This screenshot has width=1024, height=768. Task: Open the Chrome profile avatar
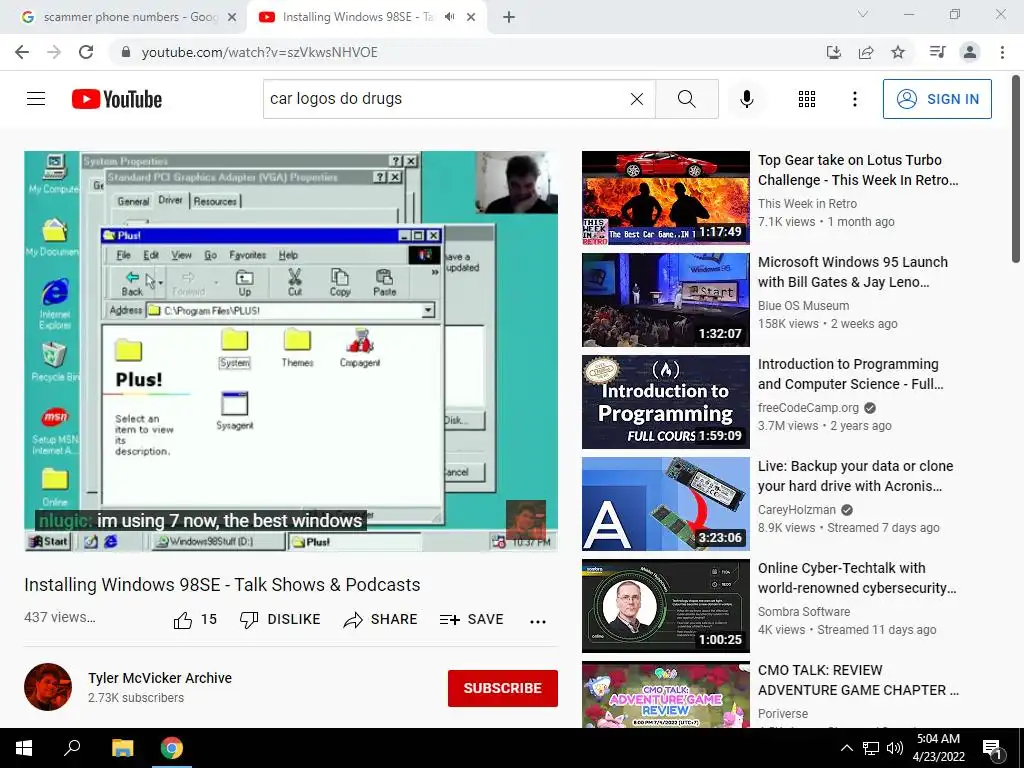point(970,52)
